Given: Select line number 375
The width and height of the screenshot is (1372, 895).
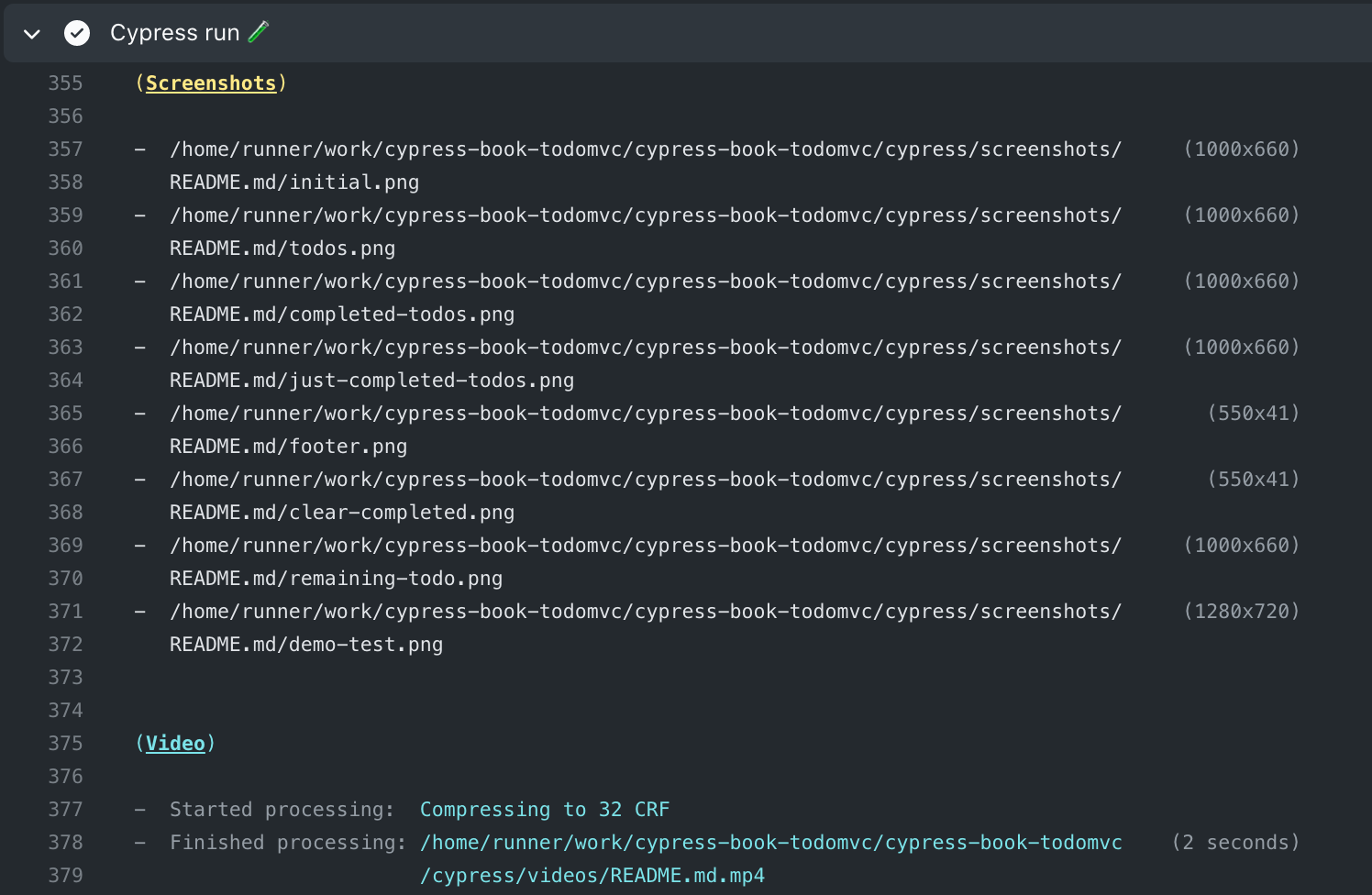Looking at the screenshot, I should [x=65, y=744].
